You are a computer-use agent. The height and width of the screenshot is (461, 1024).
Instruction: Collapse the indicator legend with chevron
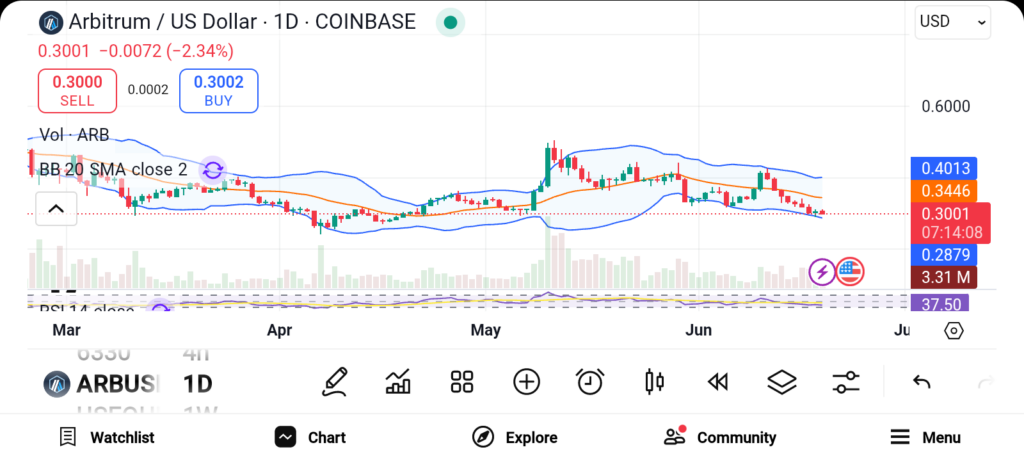(x=56, y=209)
